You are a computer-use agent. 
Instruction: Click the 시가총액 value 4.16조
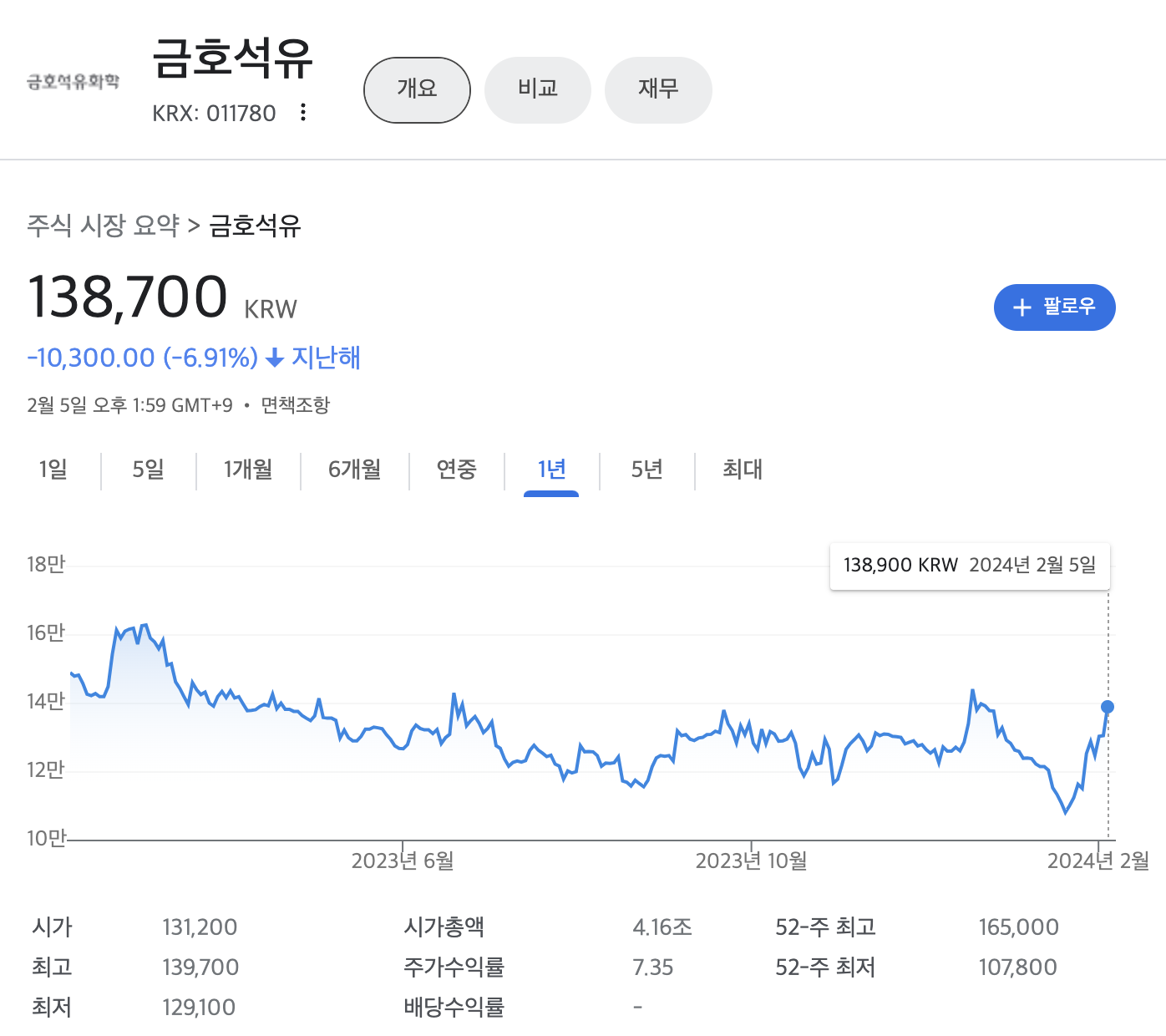662,927
